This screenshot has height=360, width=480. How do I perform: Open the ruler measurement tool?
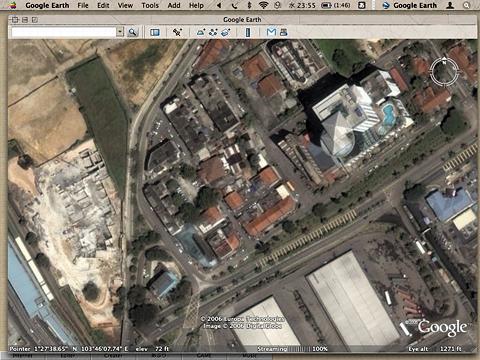248,32
